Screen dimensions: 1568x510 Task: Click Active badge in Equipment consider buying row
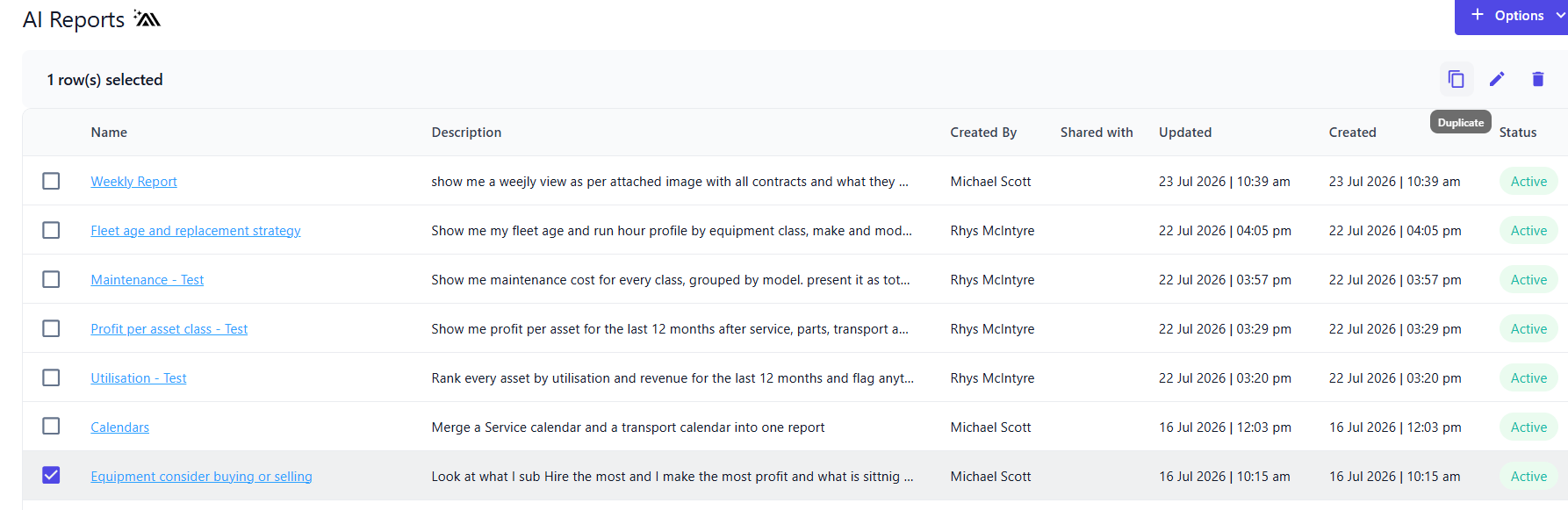point(1528,477)
